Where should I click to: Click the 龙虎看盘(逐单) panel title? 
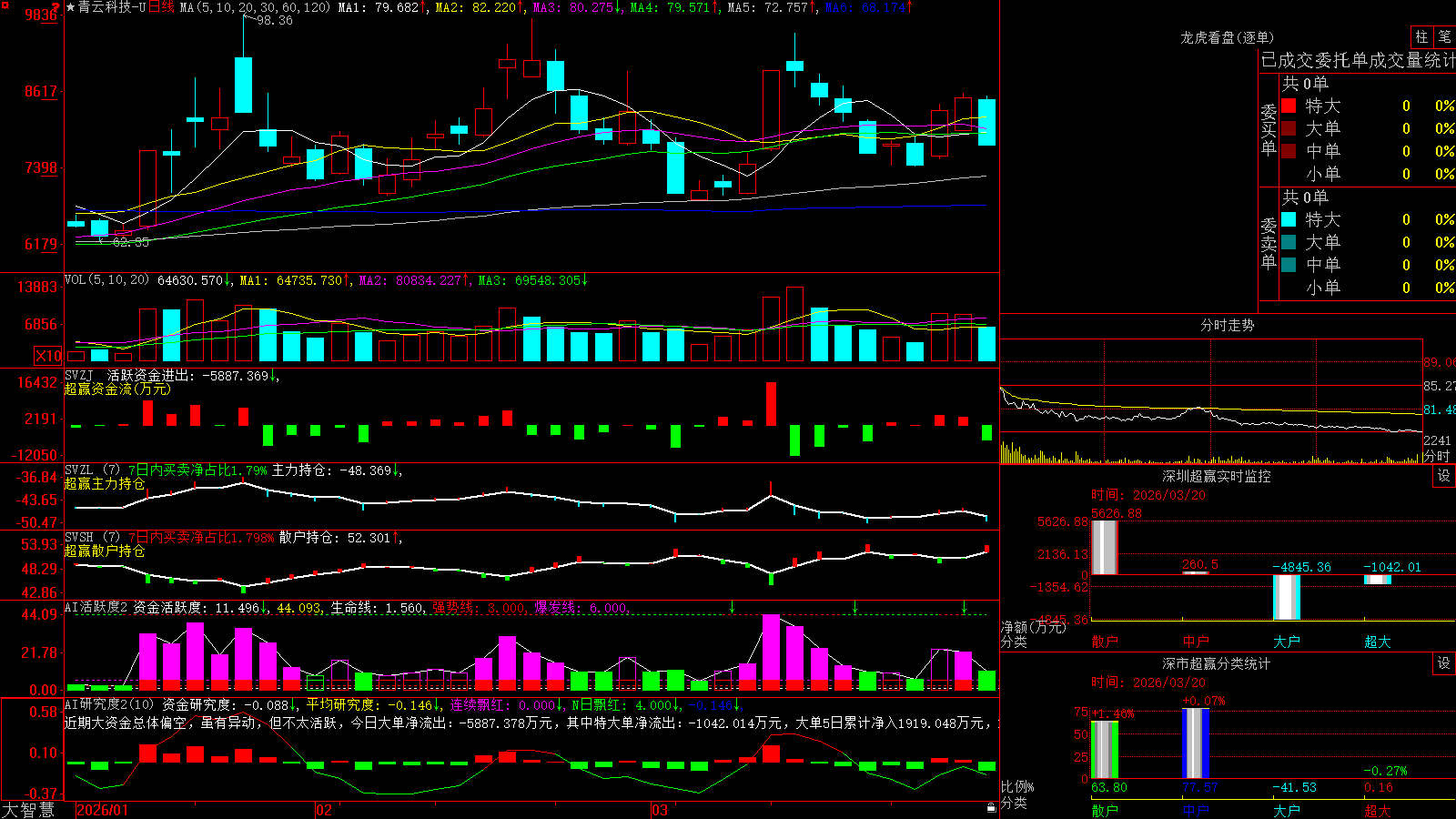[x=1227, y=37]
